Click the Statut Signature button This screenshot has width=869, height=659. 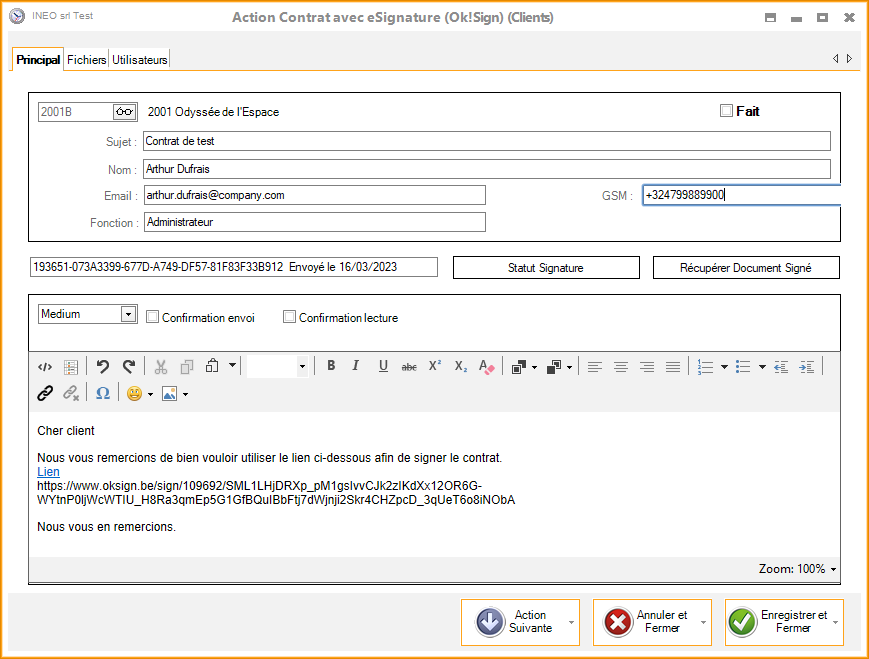pos(545,268)
